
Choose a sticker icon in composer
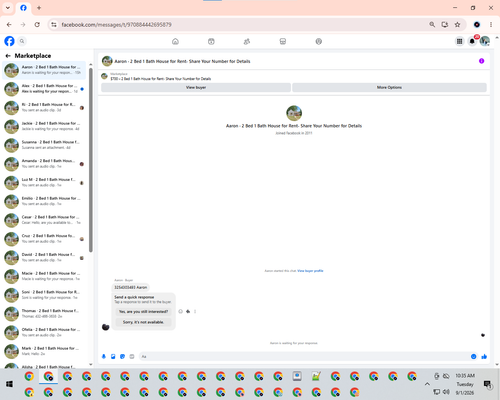tap(122, 356)
